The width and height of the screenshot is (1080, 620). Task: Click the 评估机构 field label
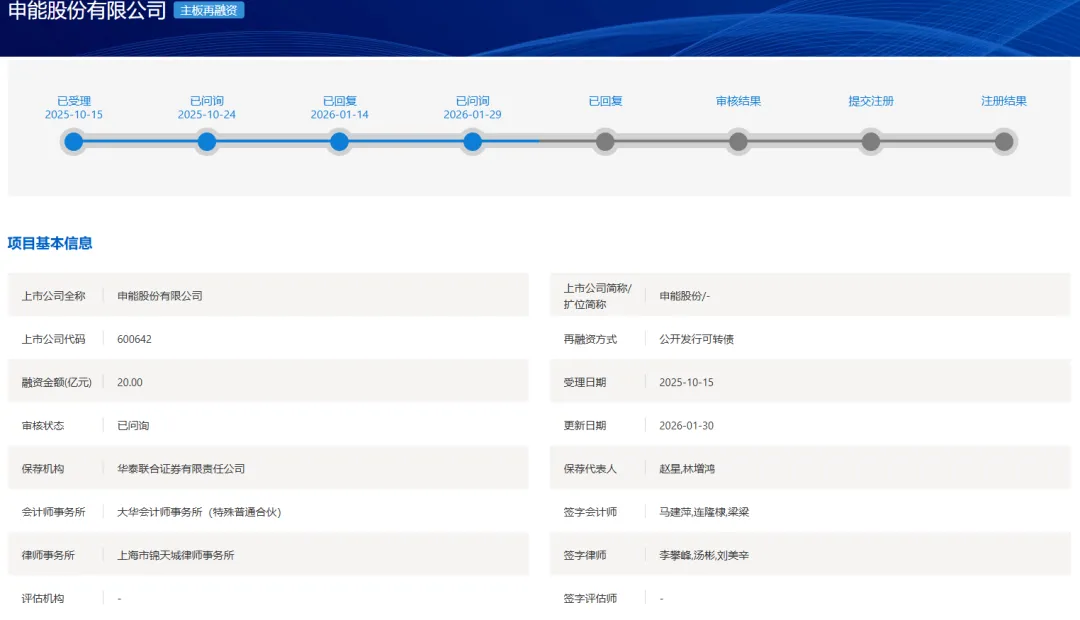coord(43,599)
